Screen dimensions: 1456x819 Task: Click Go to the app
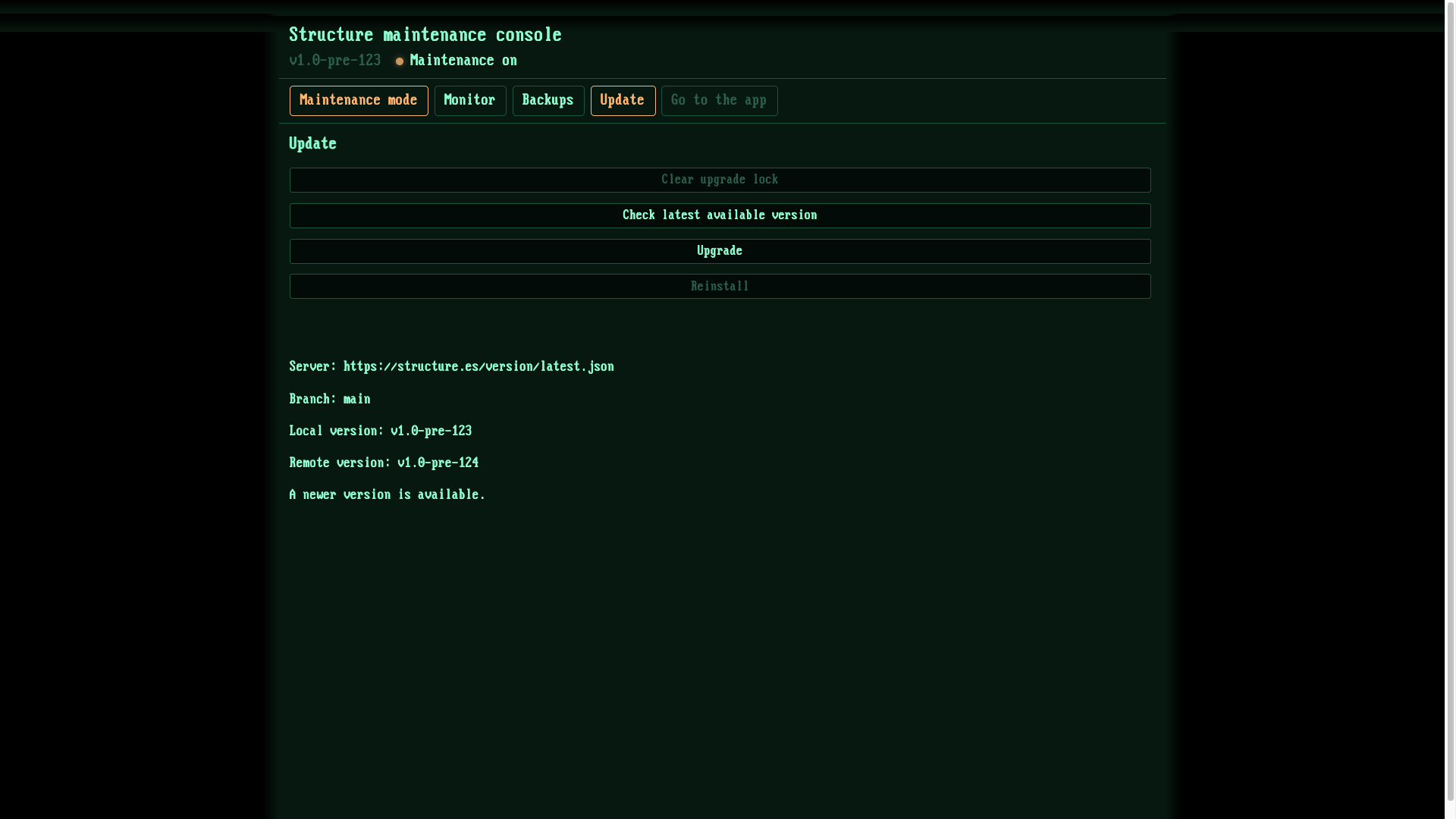pos(719,100)
